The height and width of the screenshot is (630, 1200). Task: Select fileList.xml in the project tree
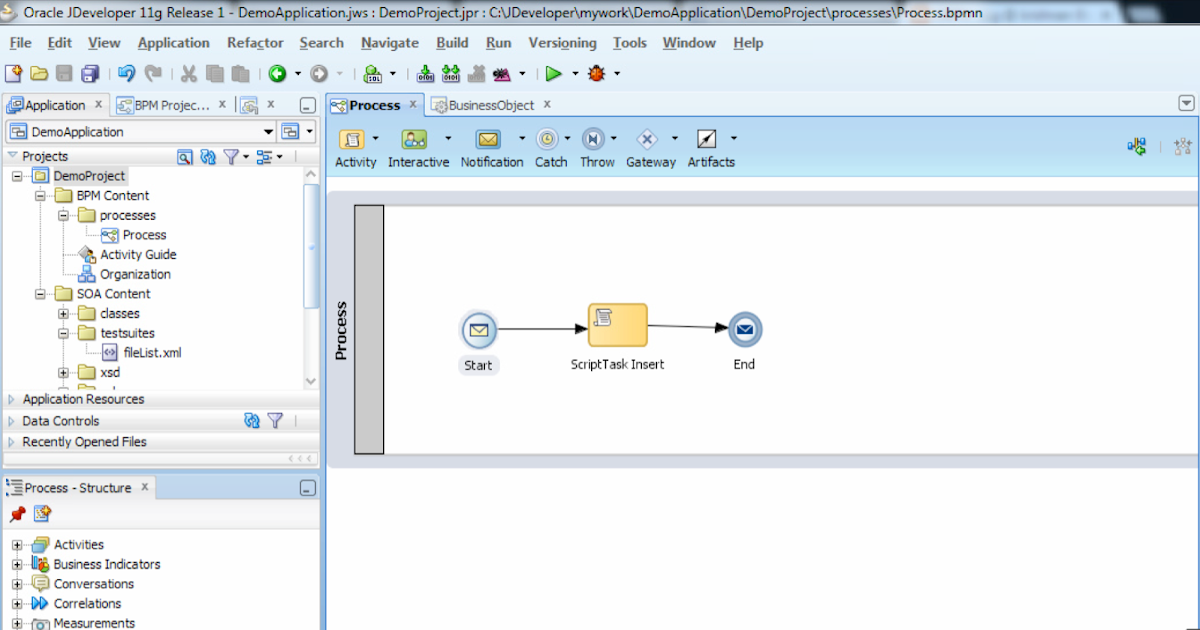[152, 352]
